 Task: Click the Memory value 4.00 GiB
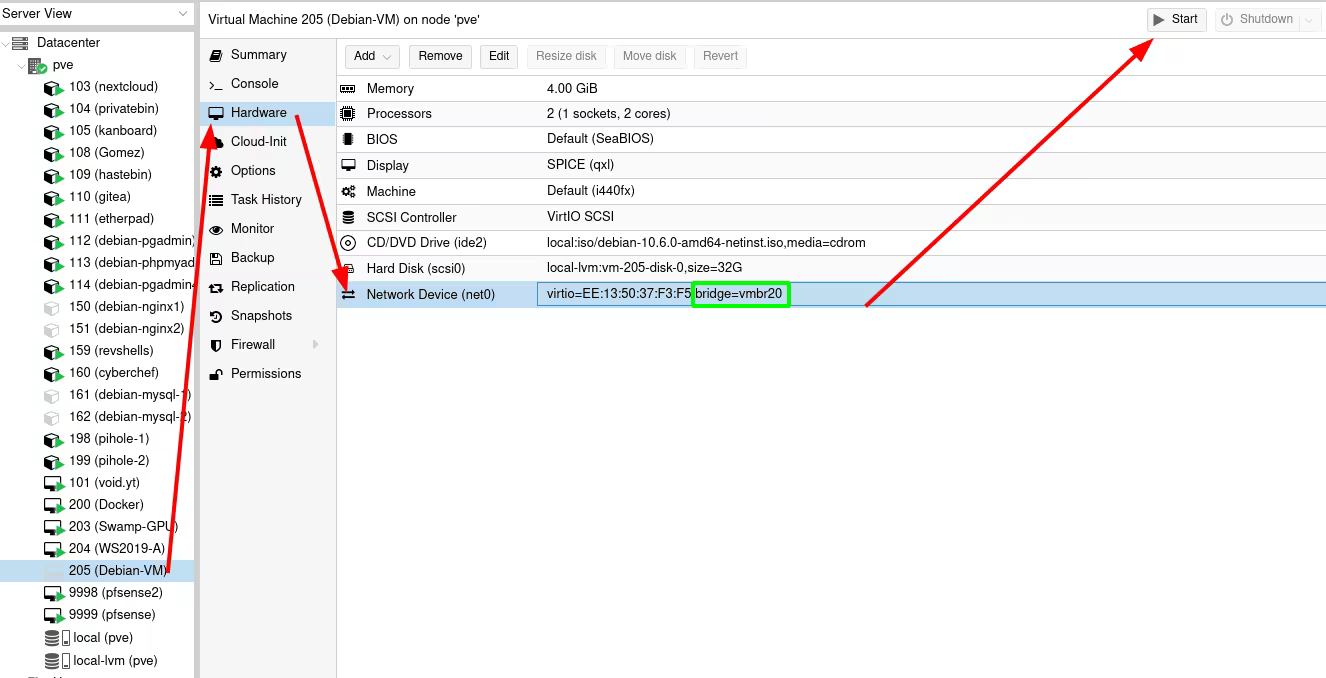pyautogui.click(x=572, y=89)
